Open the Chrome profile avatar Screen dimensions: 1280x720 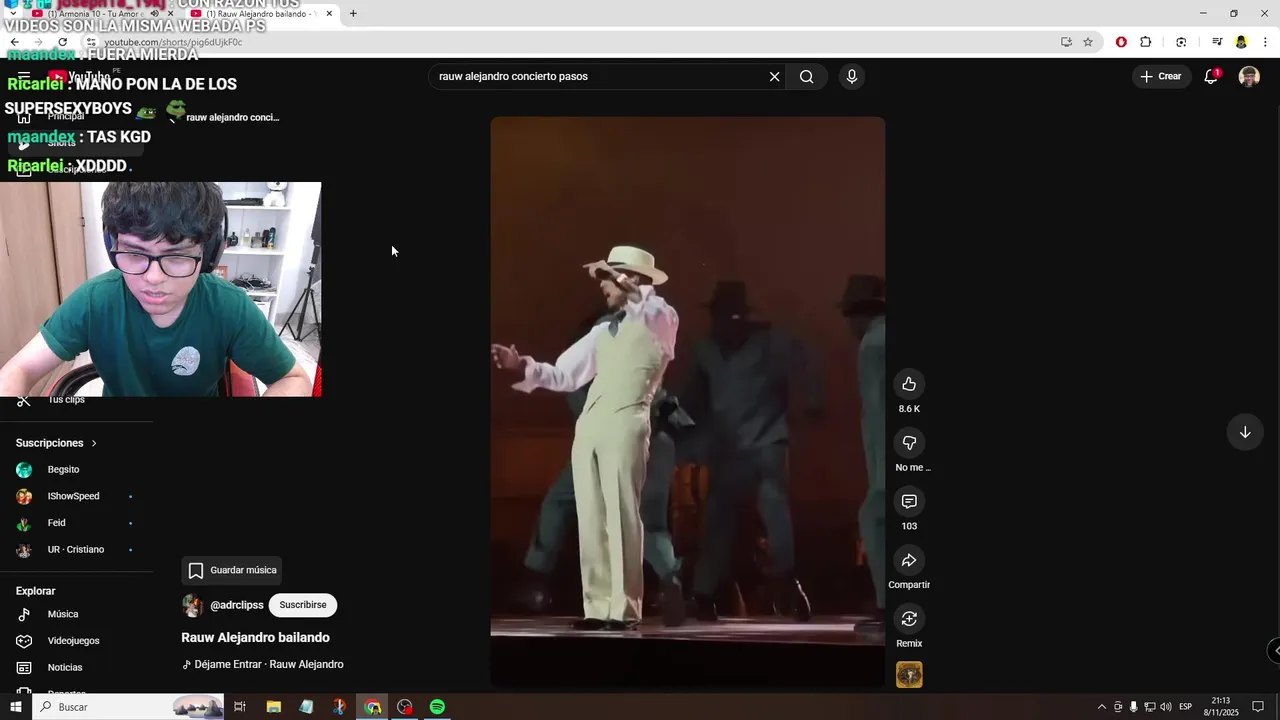1241,42
